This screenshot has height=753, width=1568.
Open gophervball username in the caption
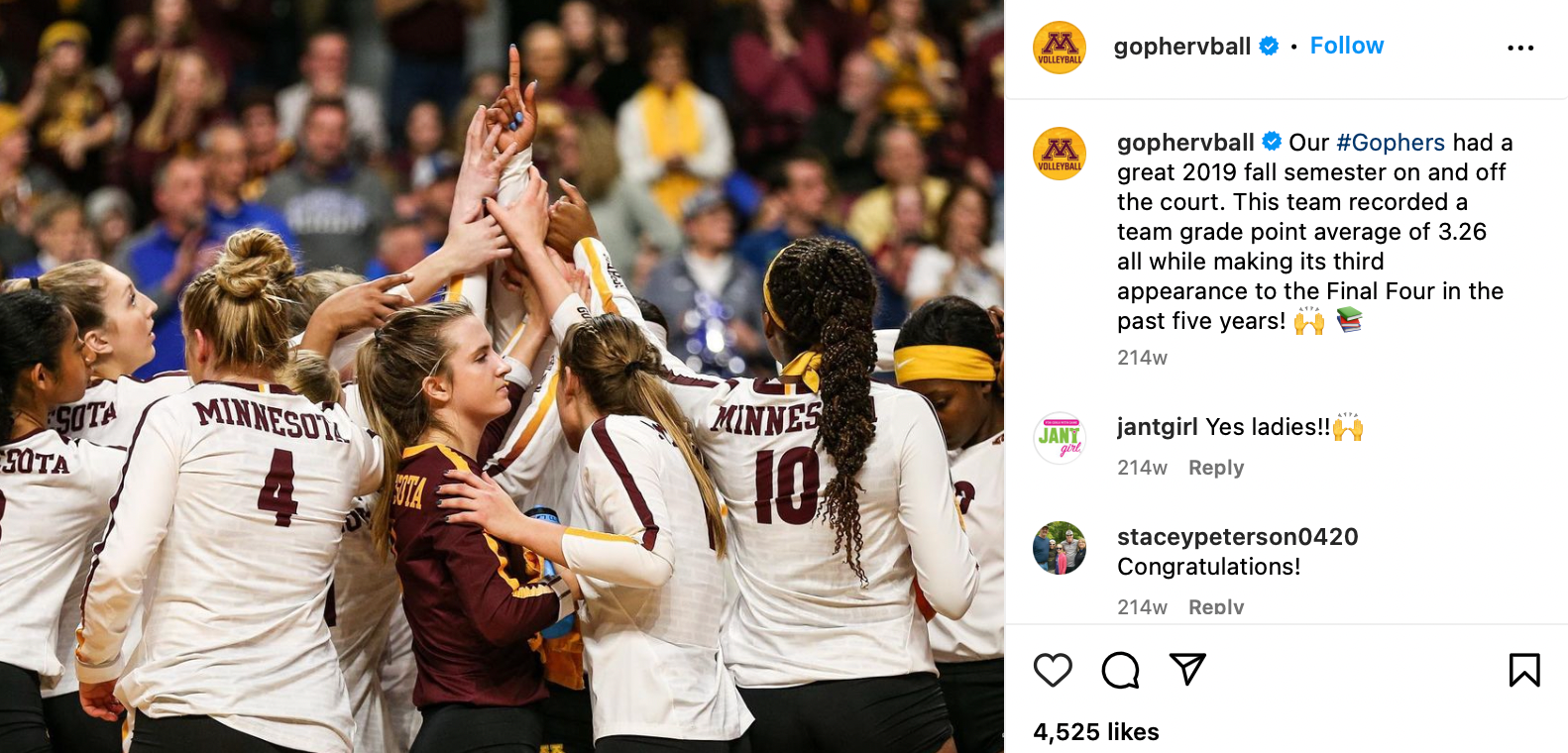pos(1185,143)
